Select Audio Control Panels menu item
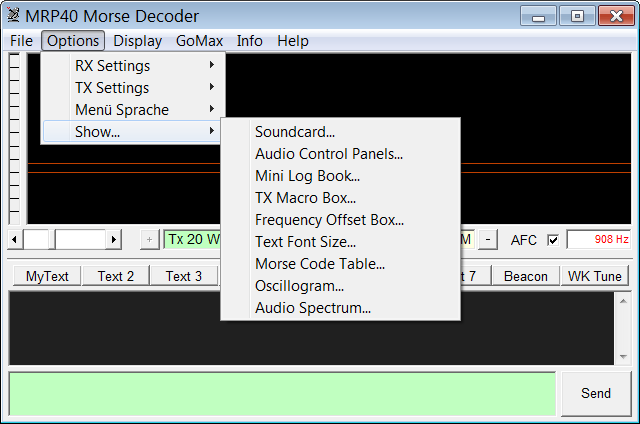Image resolution: width=640 pixels, height=424 pixels. (x=328, y=154)
